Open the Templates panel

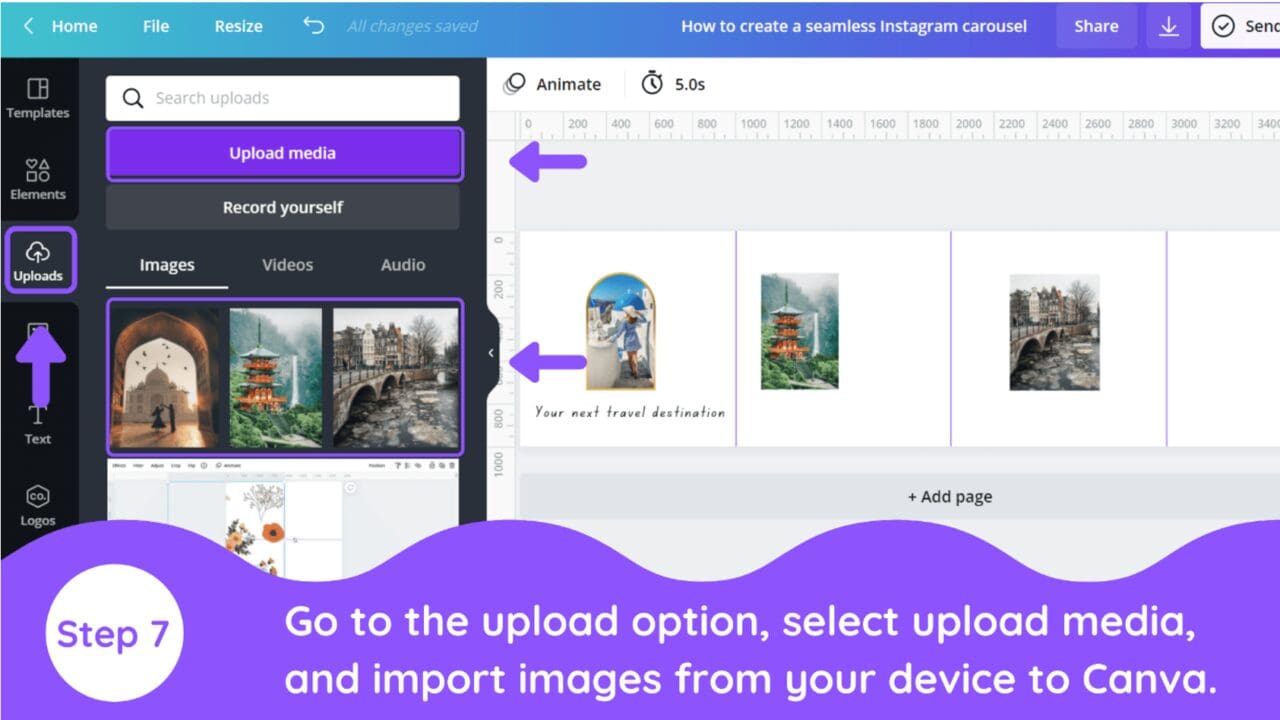[x=38, y=97]
